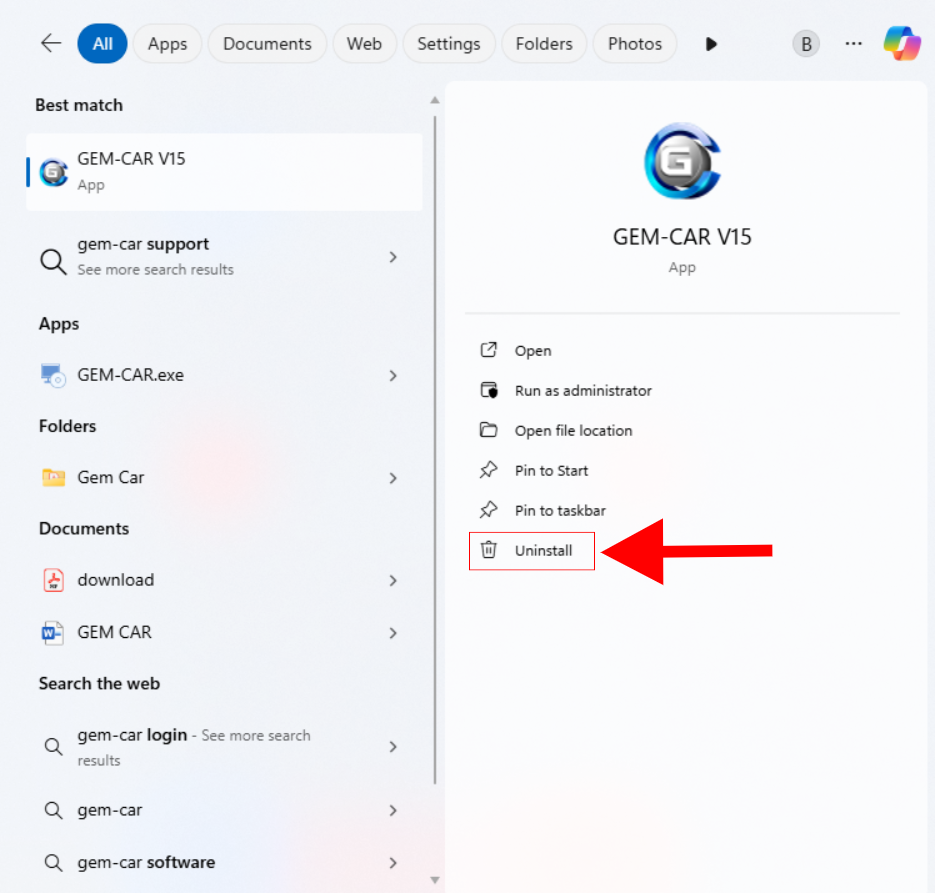The width and height of the screenshot is (935, 893).
Task: Click the Uninstall trash can icon
Action: [488, 550]
